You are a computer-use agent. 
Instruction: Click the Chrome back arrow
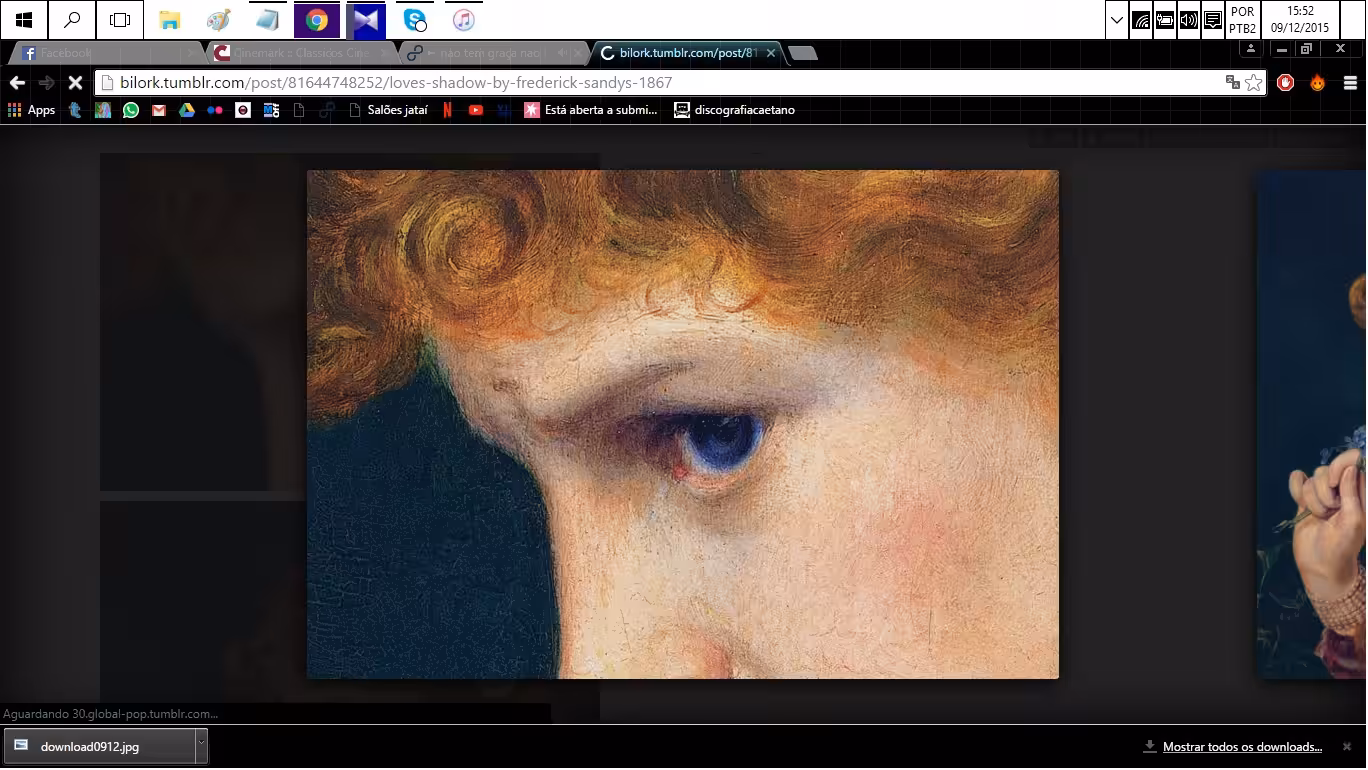click(16, 83)
